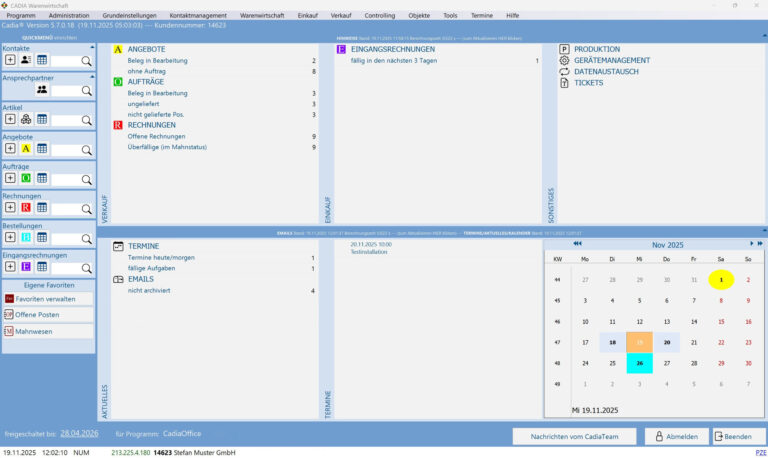Open the Artikel list table icon
The image size is (768, 458).
[x=42, y=119]
